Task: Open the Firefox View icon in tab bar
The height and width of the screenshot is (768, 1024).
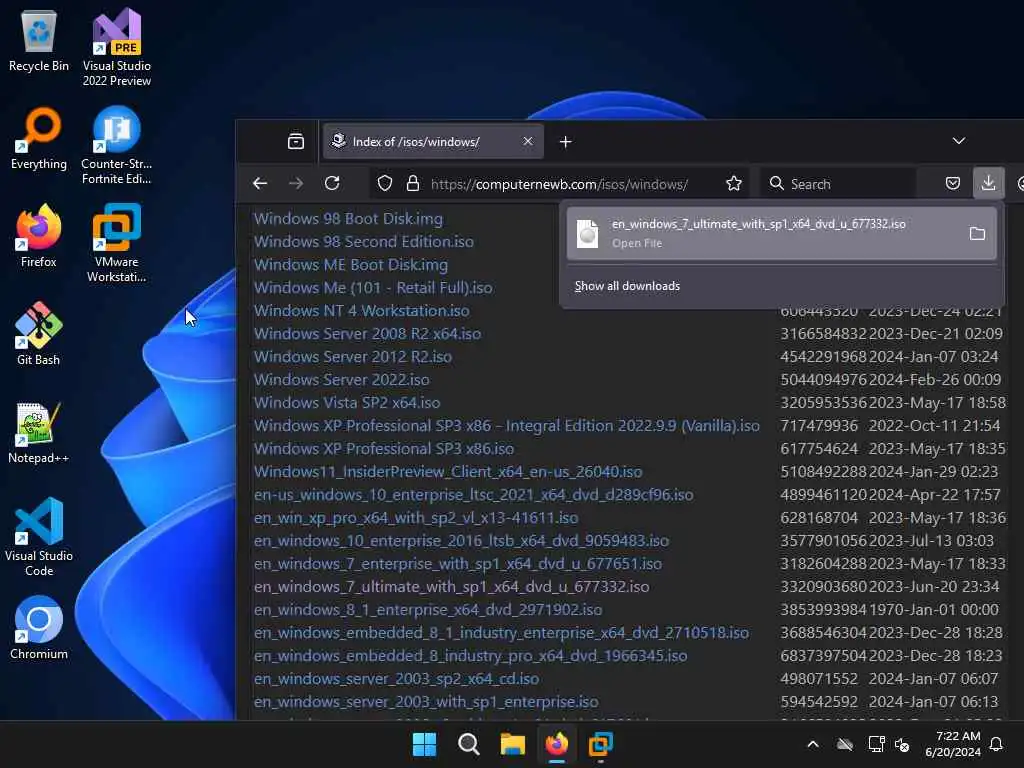Action: tap(296, 141)
